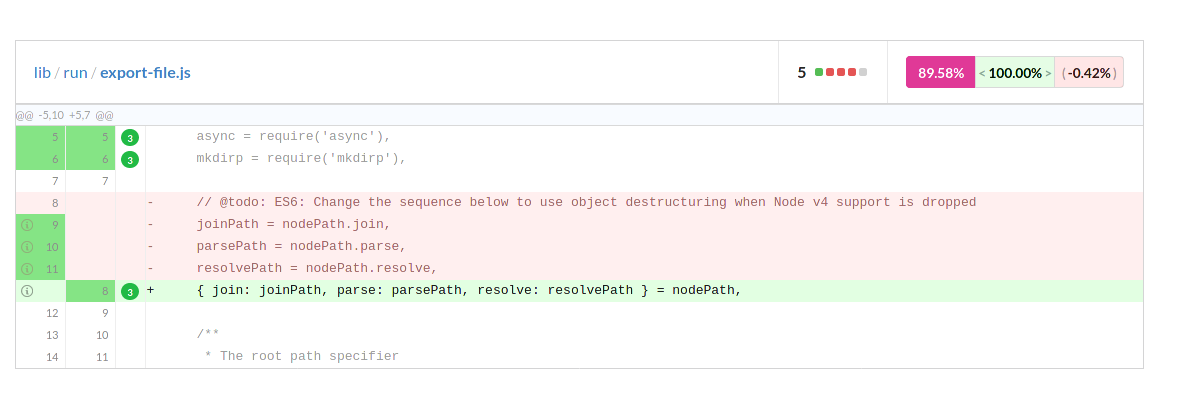Click the hit count badge on line 5
The image size is (1187, 407).
tap(130, 138)
